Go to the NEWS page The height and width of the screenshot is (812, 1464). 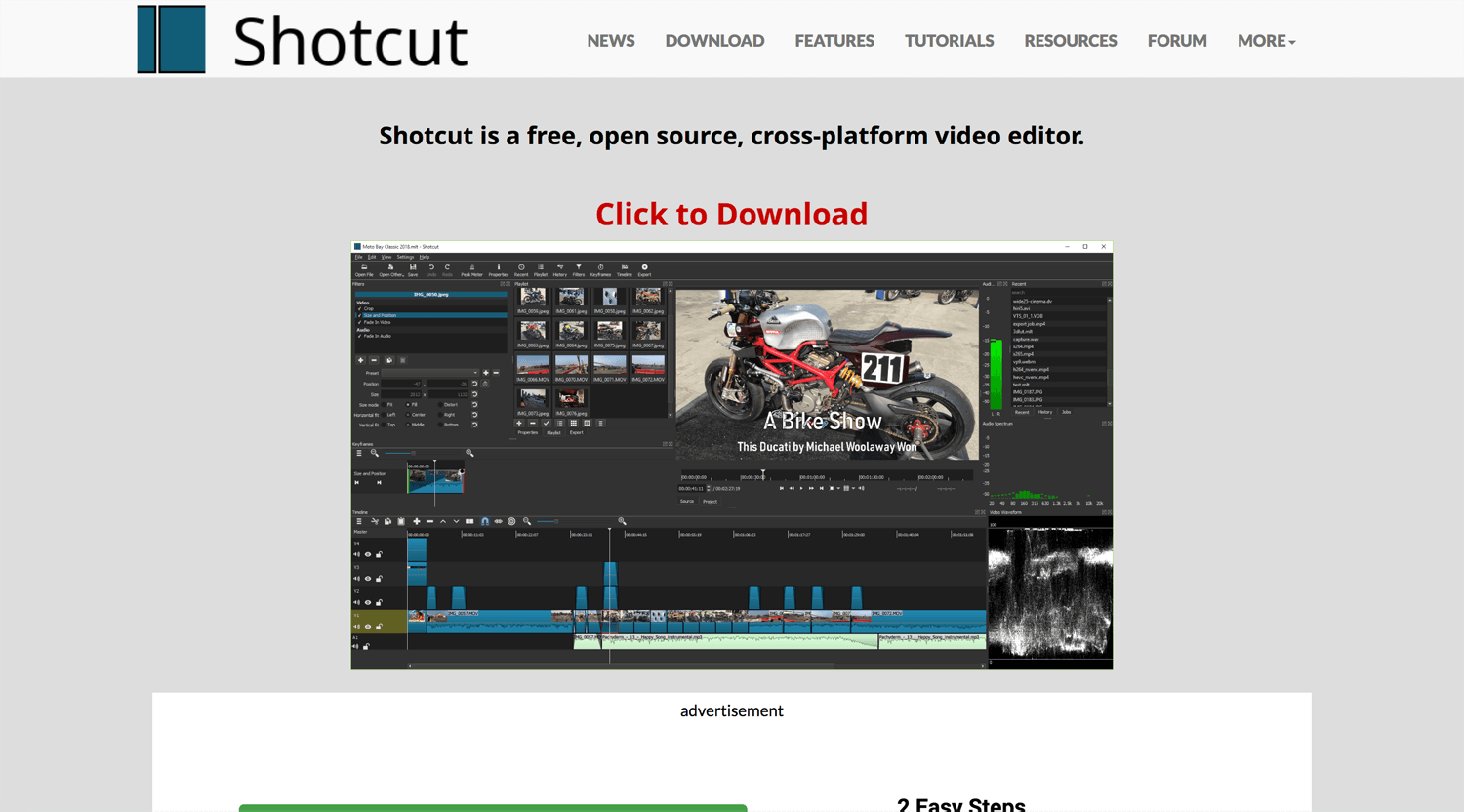[611, 41]
